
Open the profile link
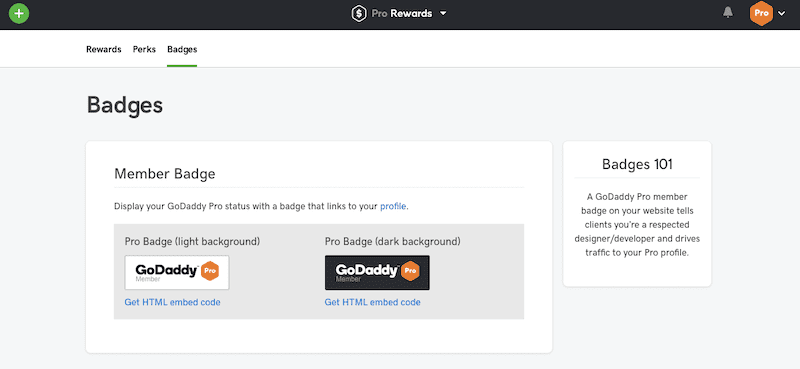pyautogui.click(x=393, y=206)
